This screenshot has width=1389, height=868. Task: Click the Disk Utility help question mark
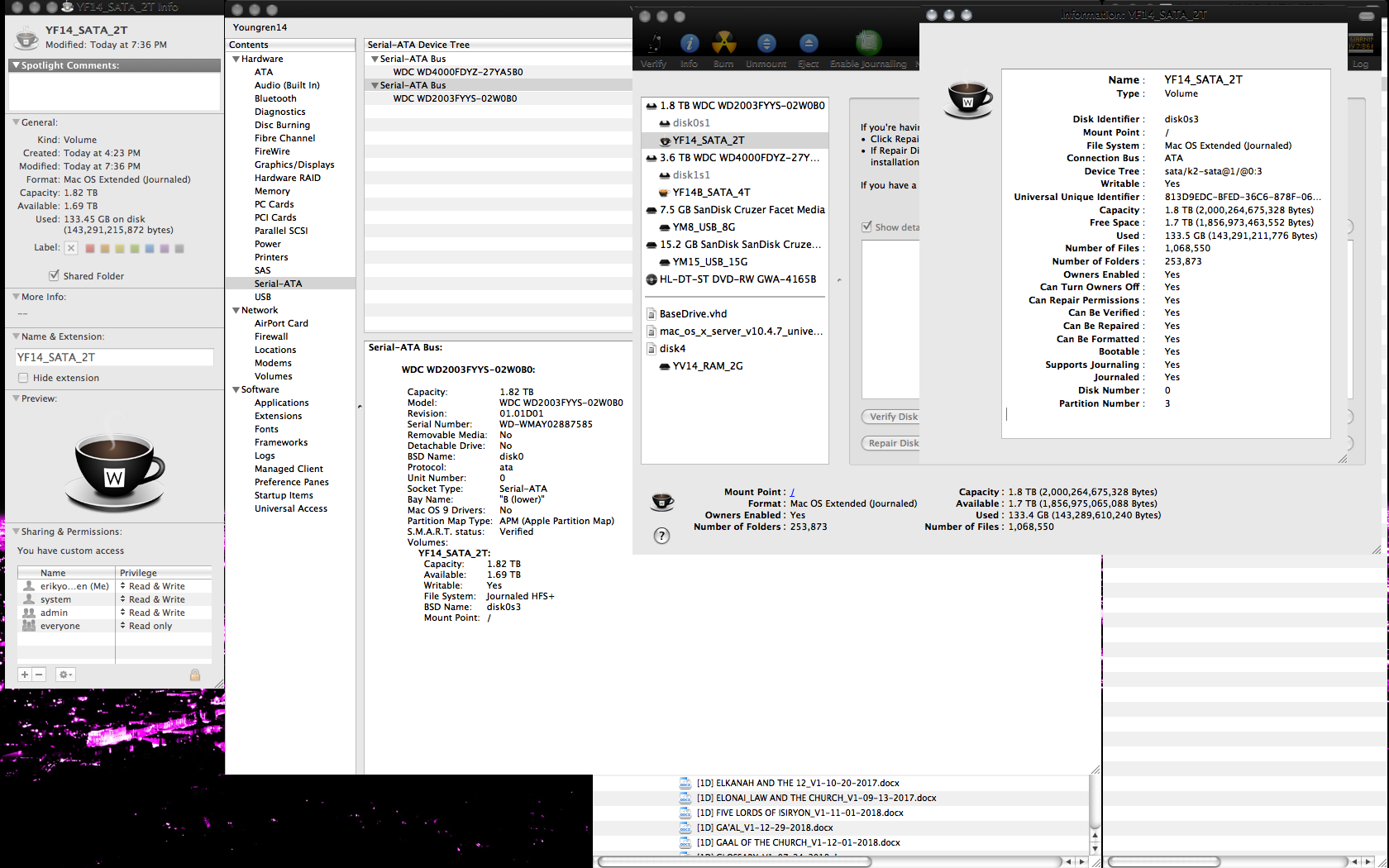[661, 536]
